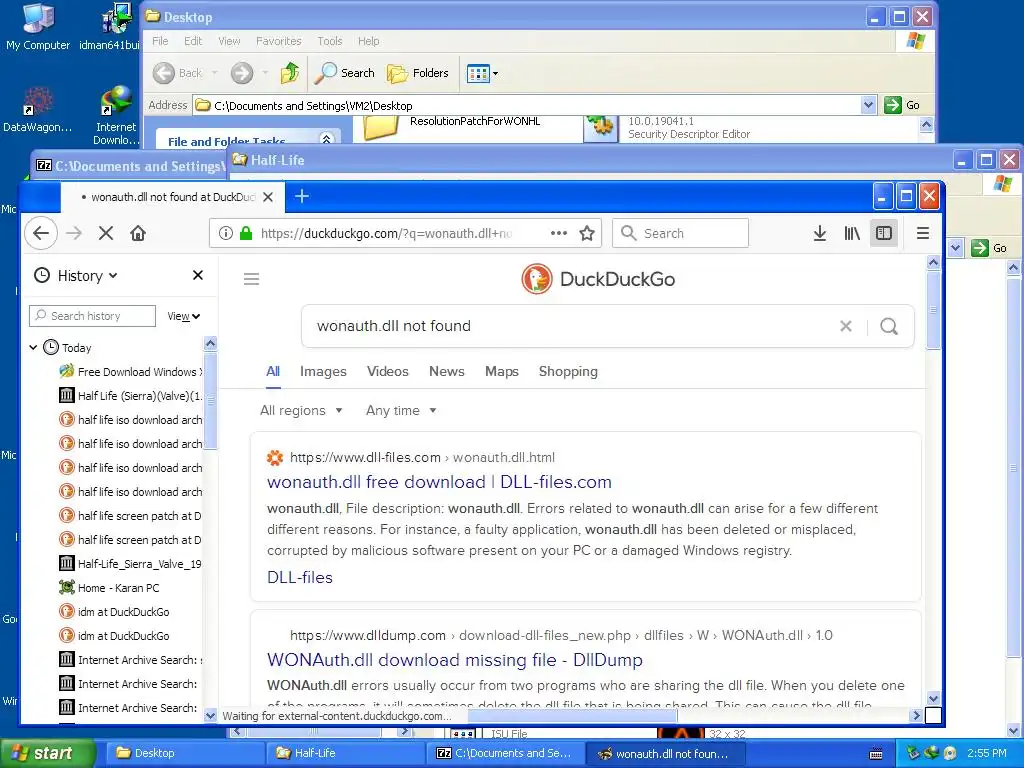
Task: Switch to the News results tab
Action: pos(447,371)
